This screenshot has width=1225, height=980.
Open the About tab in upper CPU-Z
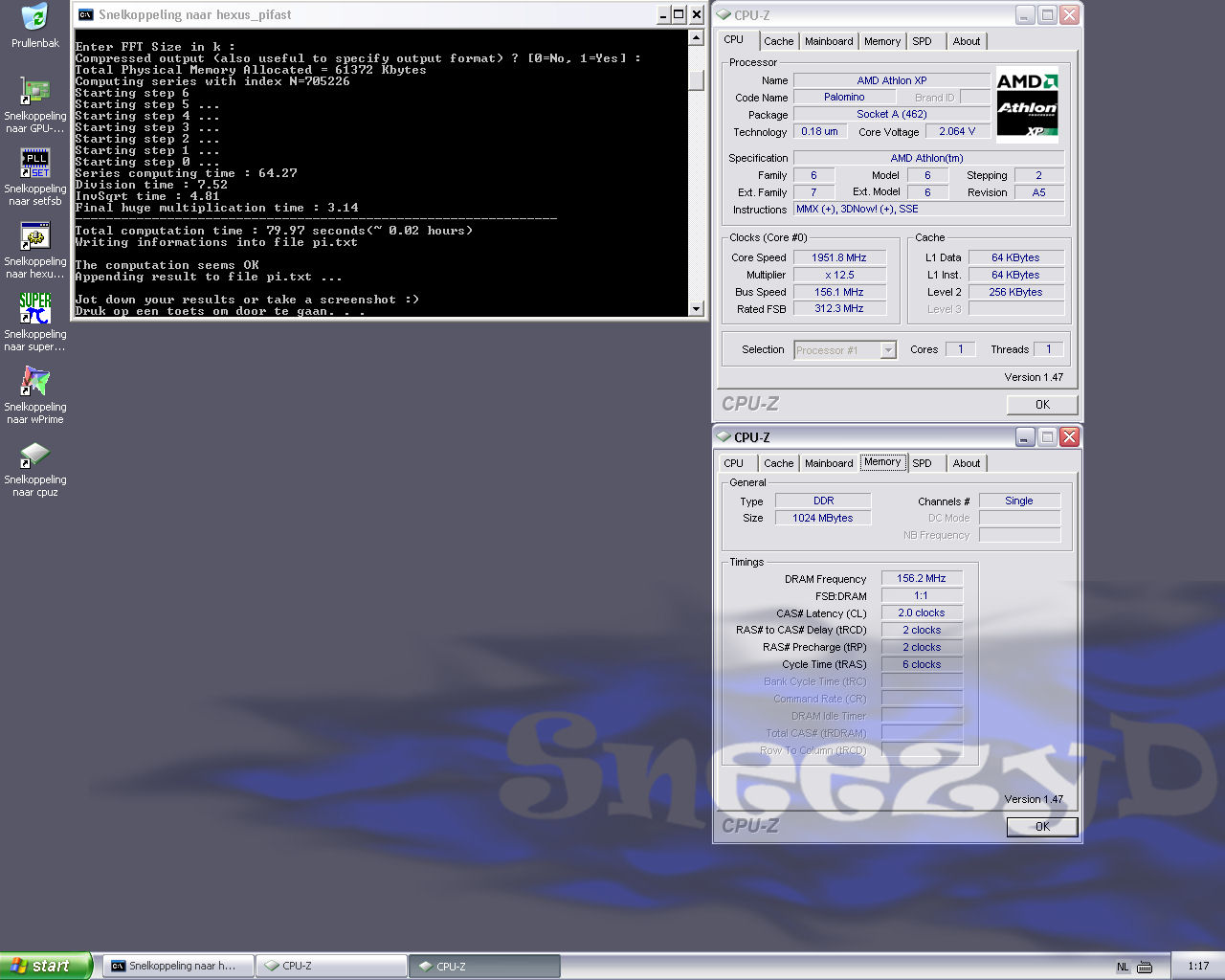(x=967, y=41)
